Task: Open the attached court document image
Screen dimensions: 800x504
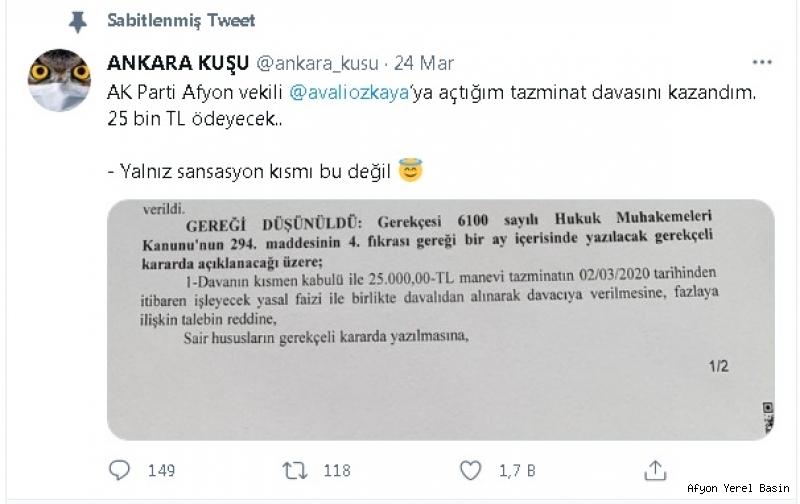Action: coord(441,320)
